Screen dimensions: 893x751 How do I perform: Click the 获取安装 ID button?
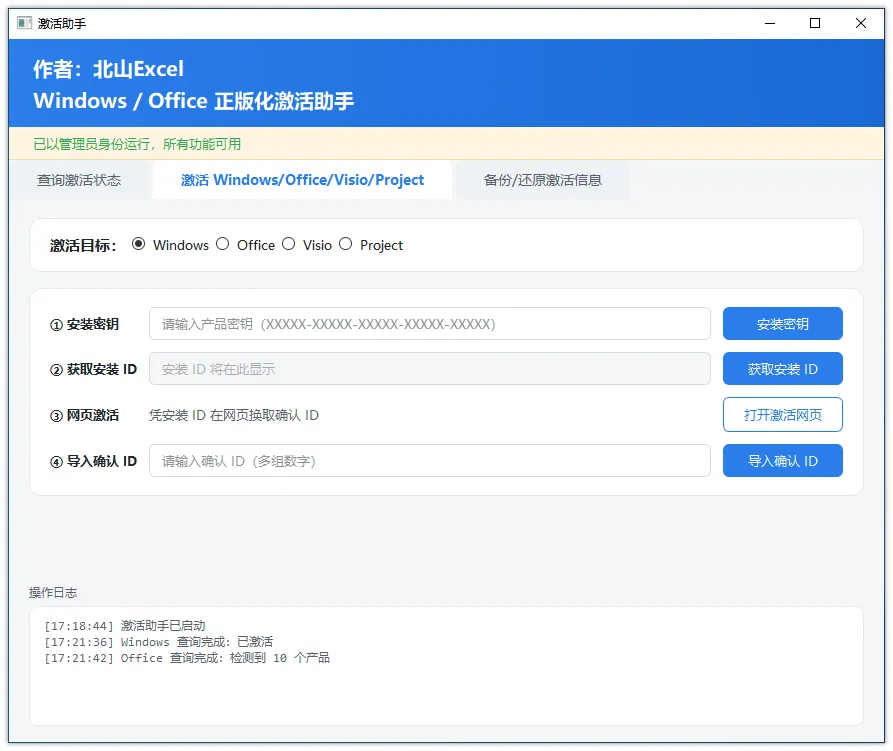click(x=783, y=369)
